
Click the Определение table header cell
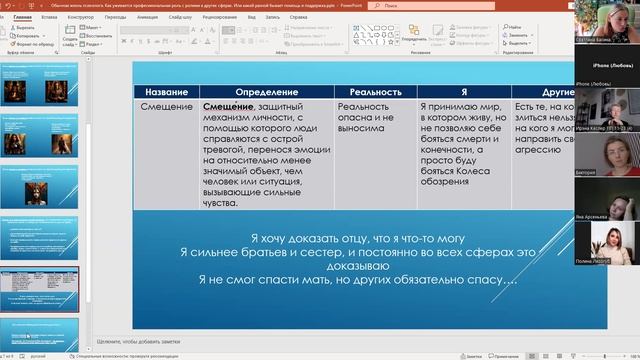pos(267,92)
